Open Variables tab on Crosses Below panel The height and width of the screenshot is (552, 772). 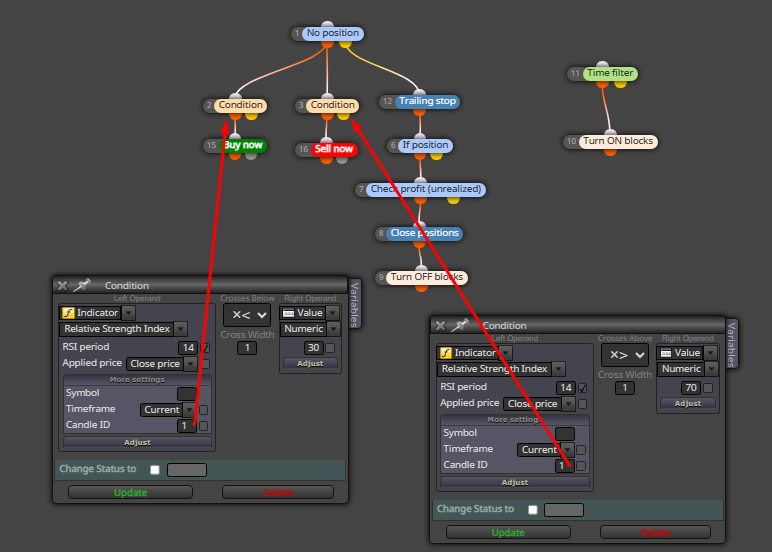(x=354, y=304)
